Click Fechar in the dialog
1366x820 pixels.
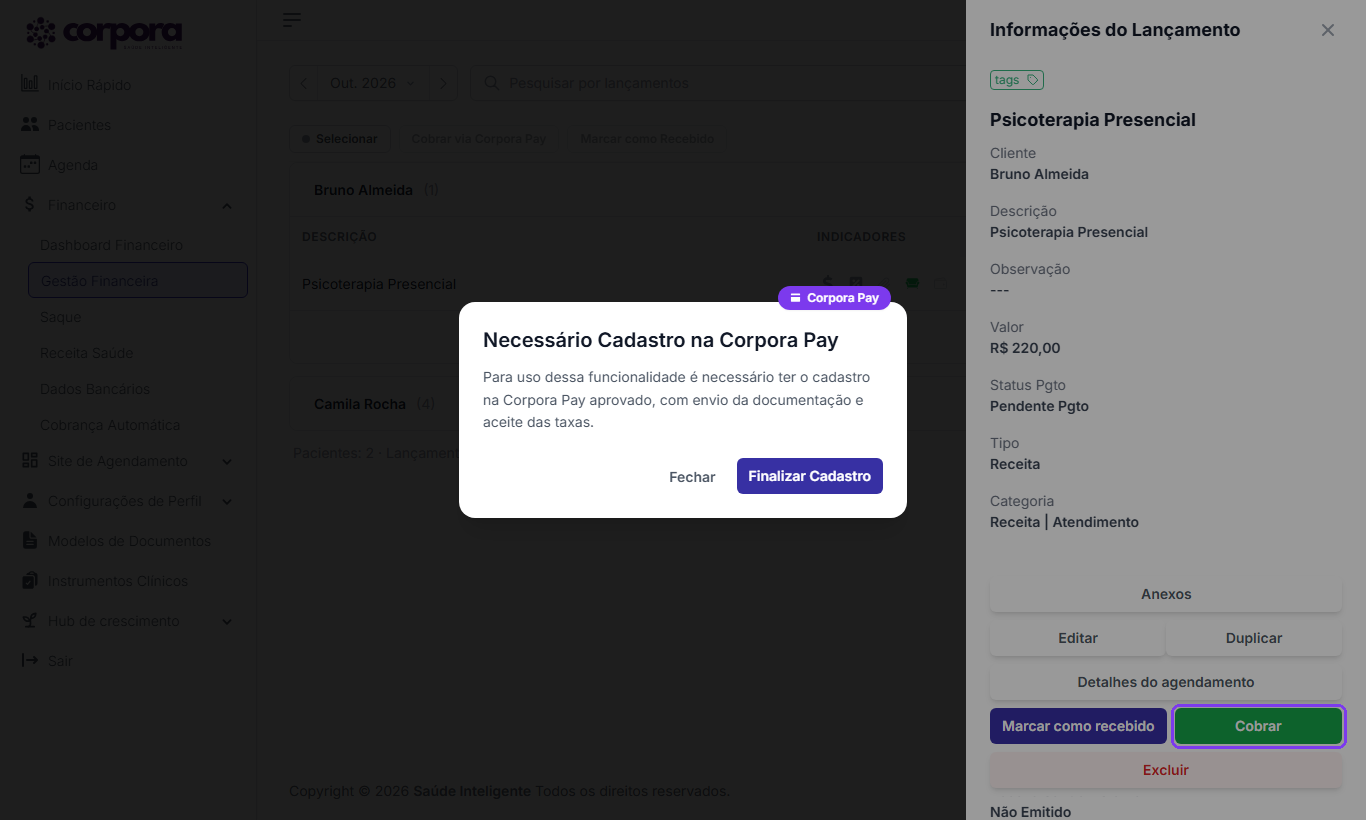[692, 477]
